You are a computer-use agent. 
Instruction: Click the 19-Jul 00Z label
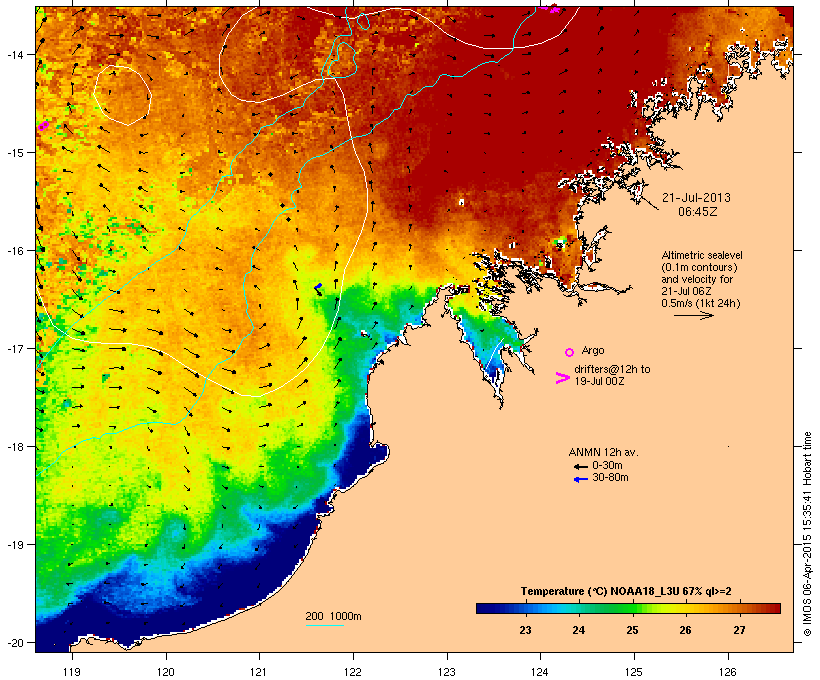[599, 381]
